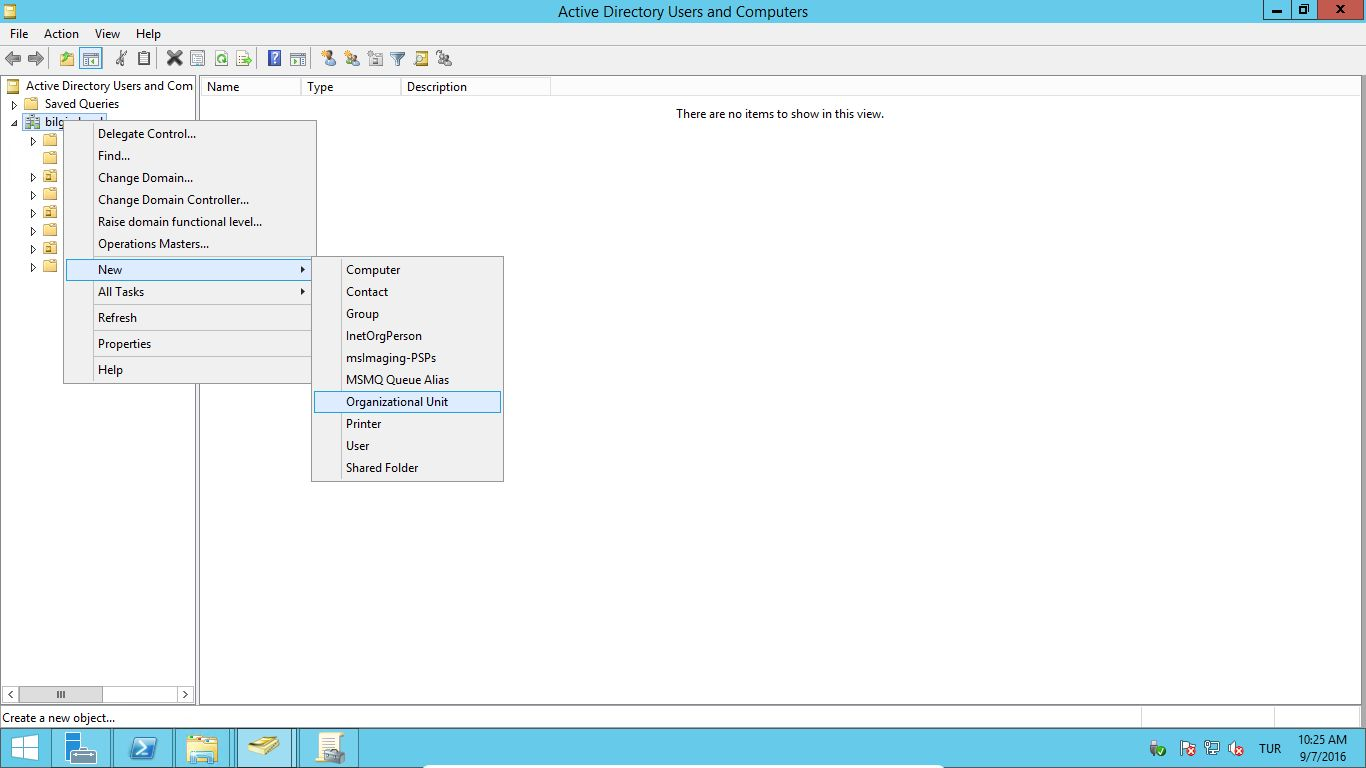Click the blue question mark Help toolbar icon
This screenshot has width=1366, height=768.
[x=274, y=59]
